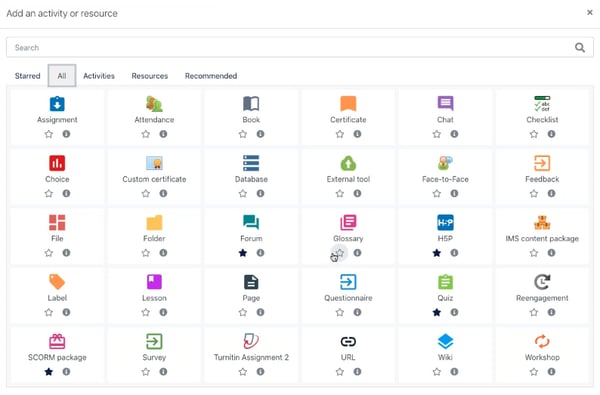
Task: Open the Quiz activity icon
Action: [445, 282]
